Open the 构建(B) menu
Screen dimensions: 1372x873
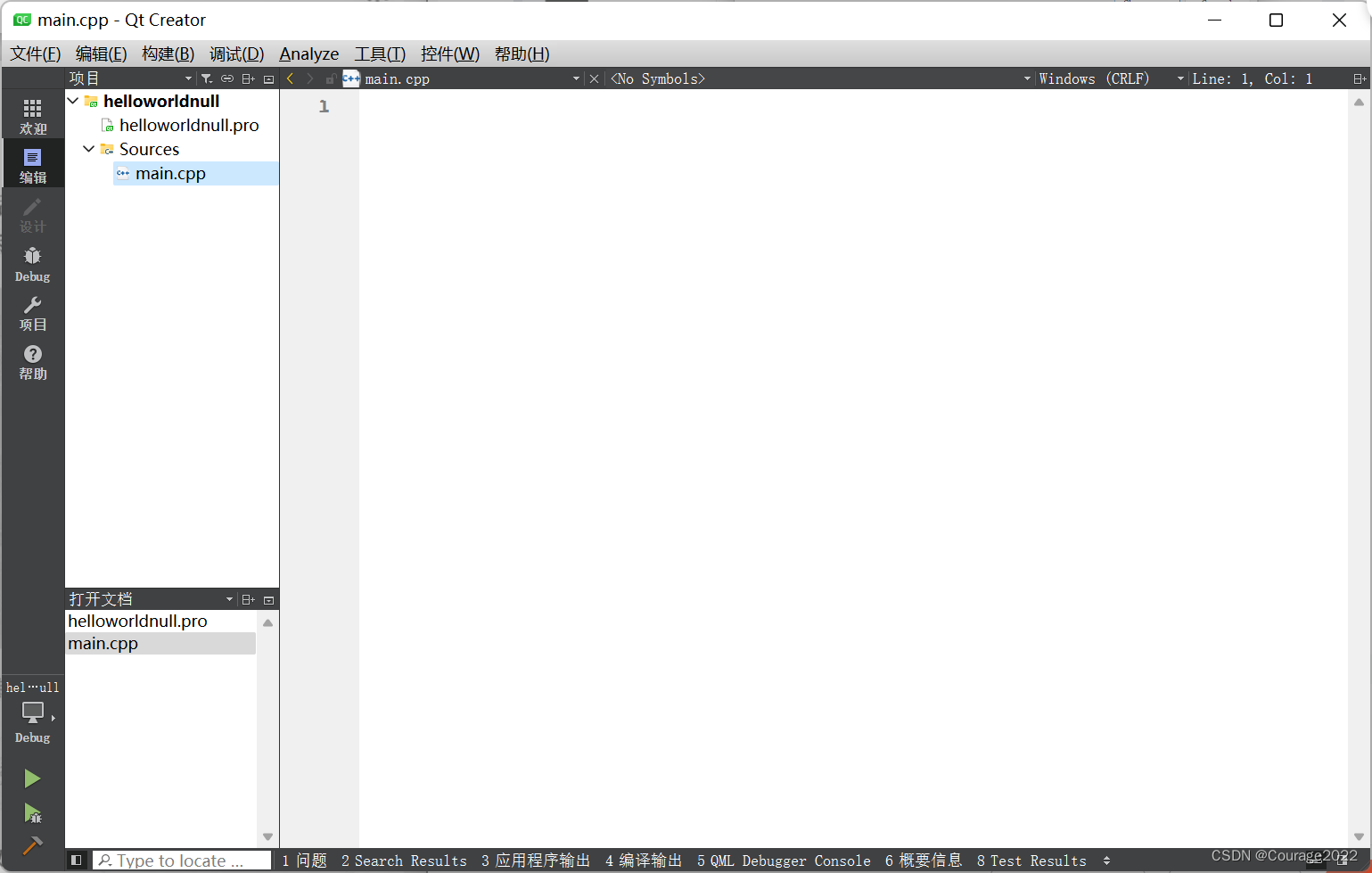tap(168, 54)
